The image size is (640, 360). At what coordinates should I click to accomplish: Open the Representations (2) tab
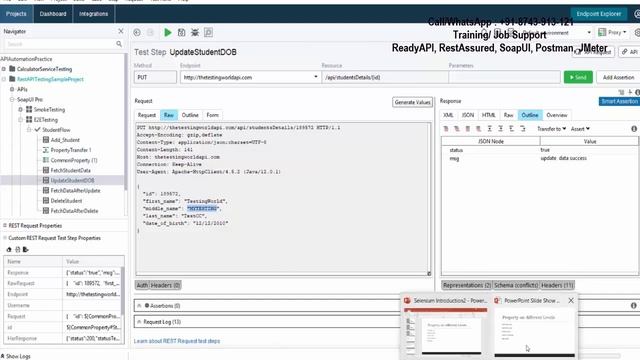(467, 285)
